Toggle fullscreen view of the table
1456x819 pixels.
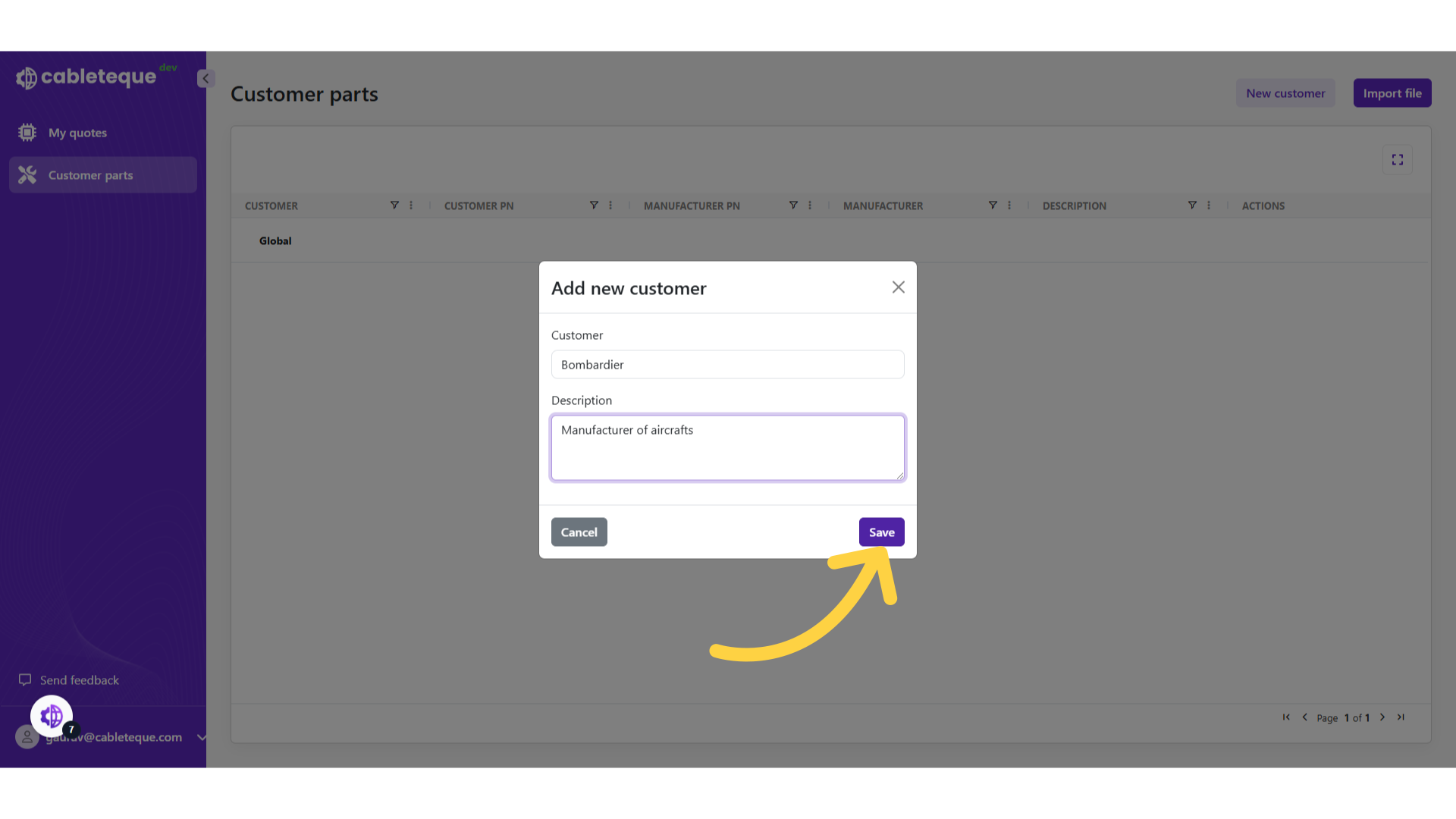(1397, 160)
